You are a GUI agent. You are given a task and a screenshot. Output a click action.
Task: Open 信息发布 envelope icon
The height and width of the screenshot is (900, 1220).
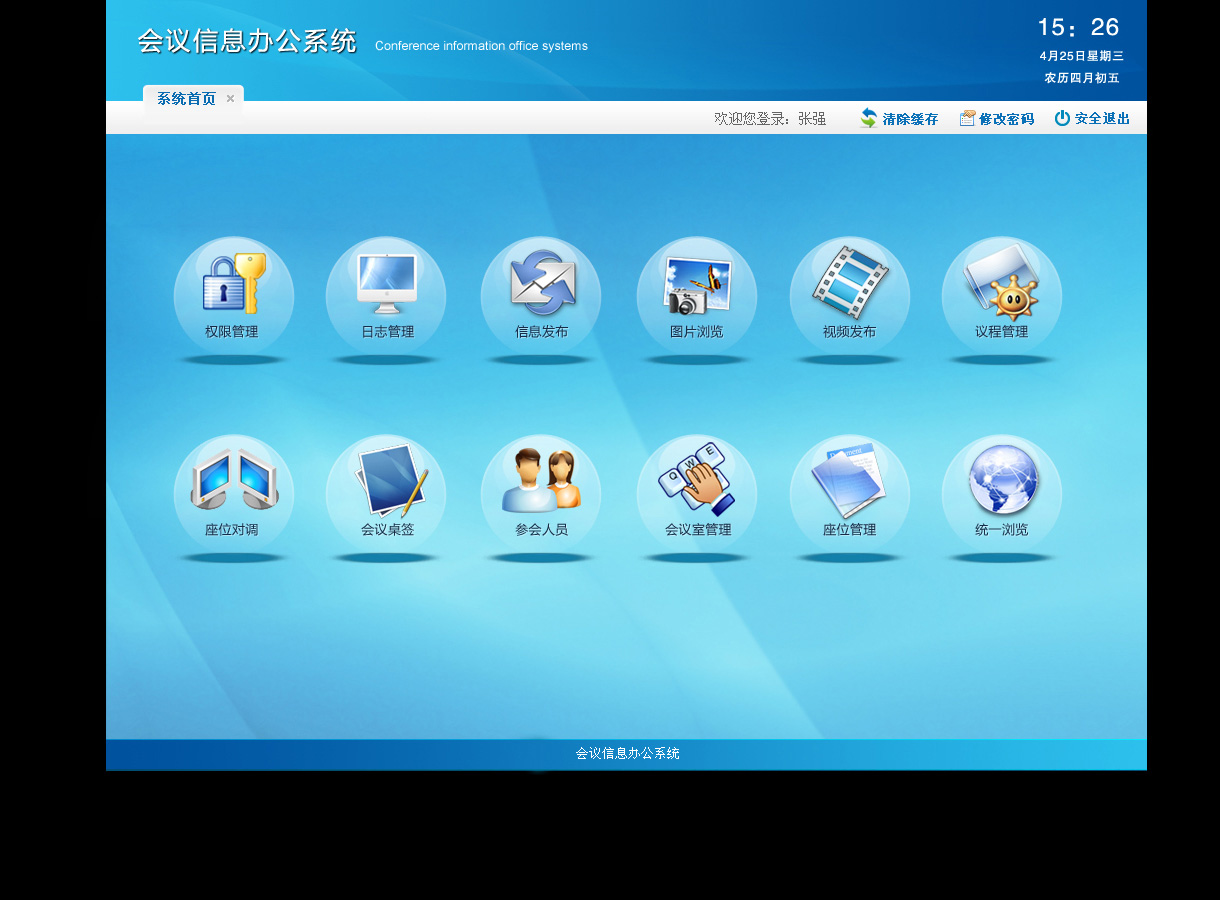coord(542,282)
